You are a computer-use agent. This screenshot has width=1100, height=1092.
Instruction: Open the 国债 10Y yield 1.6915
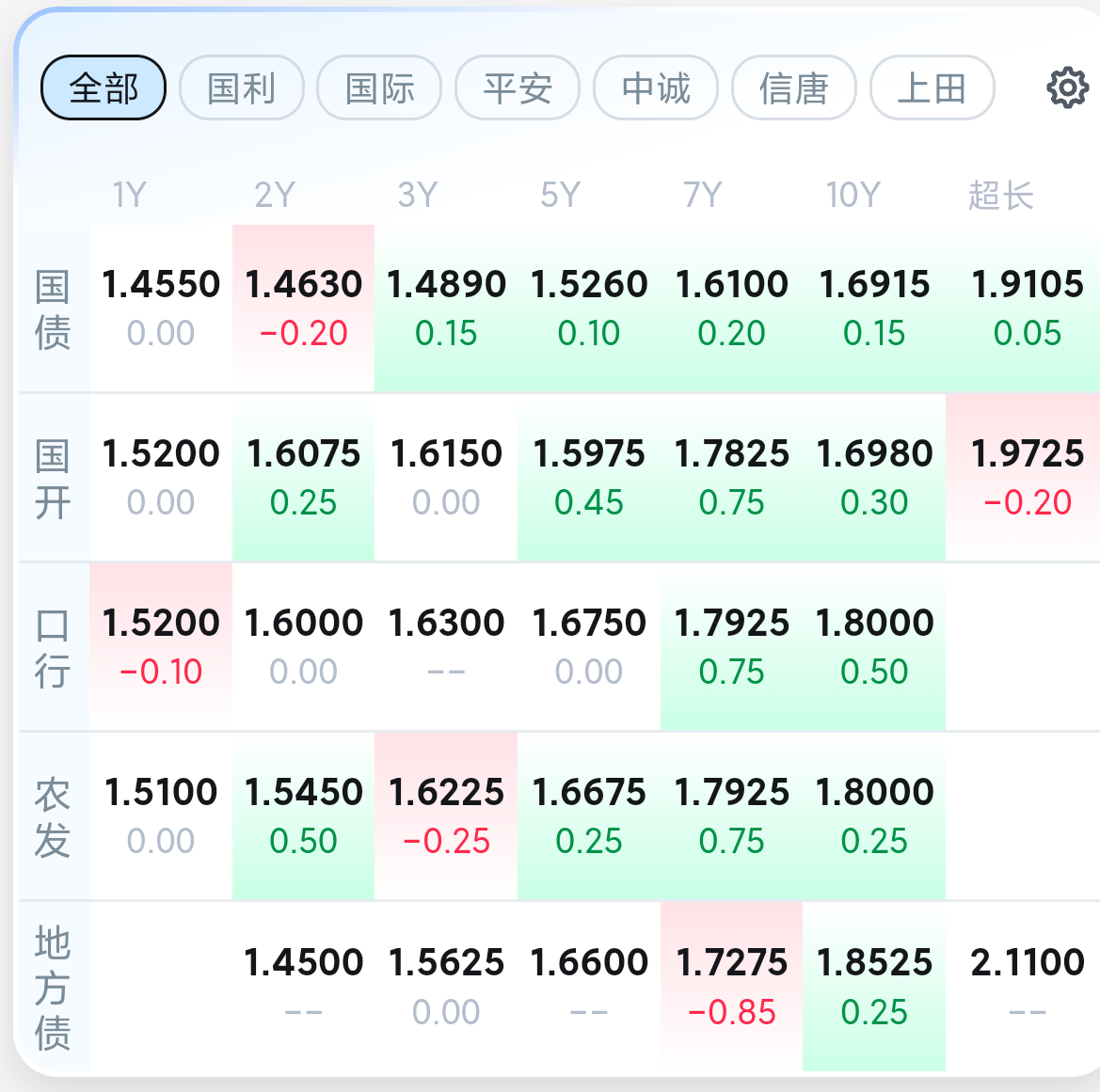click(x=874, y=308)
